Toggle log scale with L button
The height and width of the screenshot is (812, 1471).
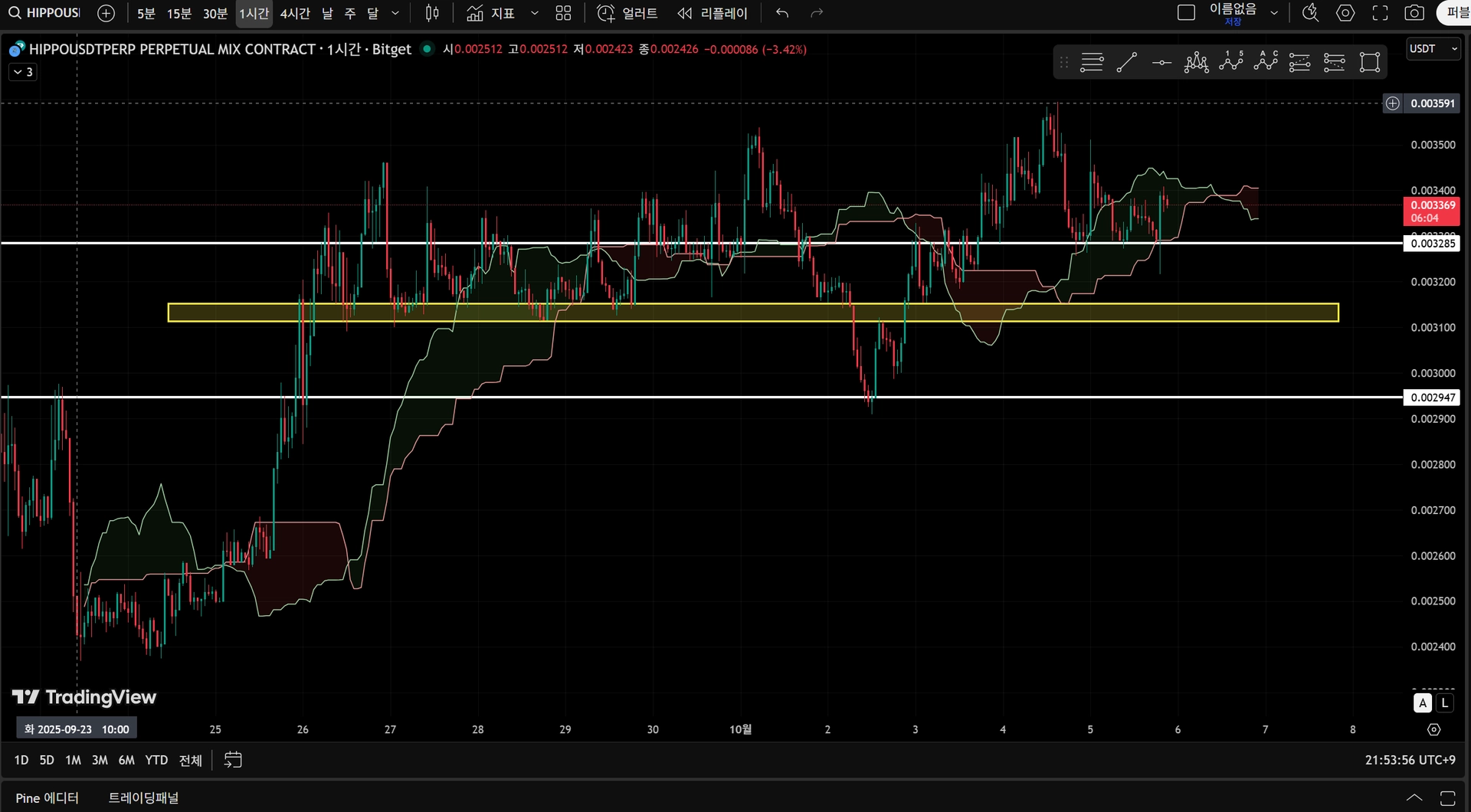click(1444, 702)
